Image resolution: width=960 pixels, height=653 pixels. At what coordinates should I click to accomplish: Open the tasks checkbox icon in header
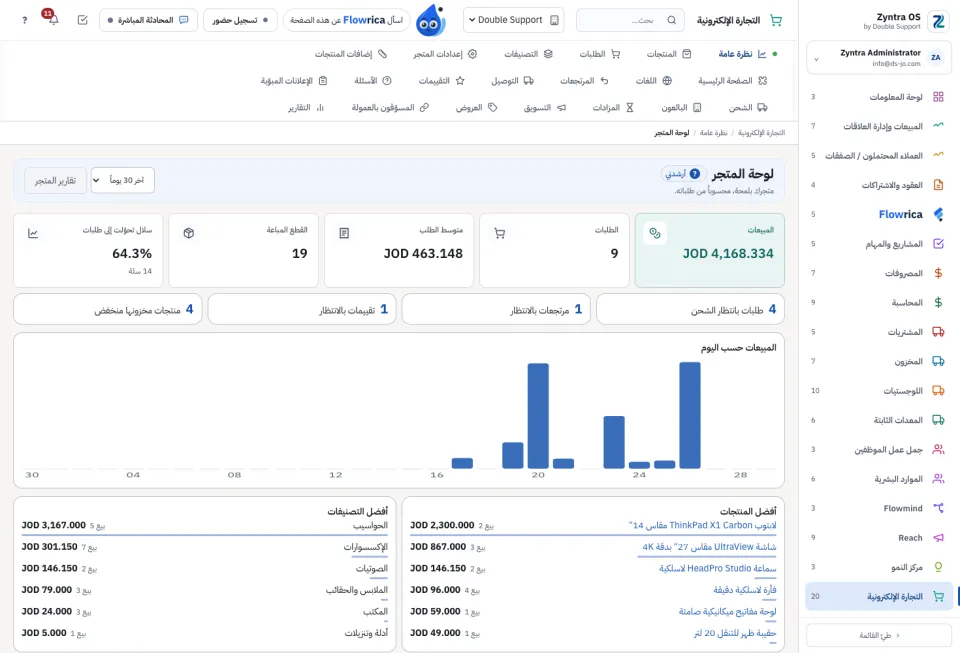coord(83,20)
